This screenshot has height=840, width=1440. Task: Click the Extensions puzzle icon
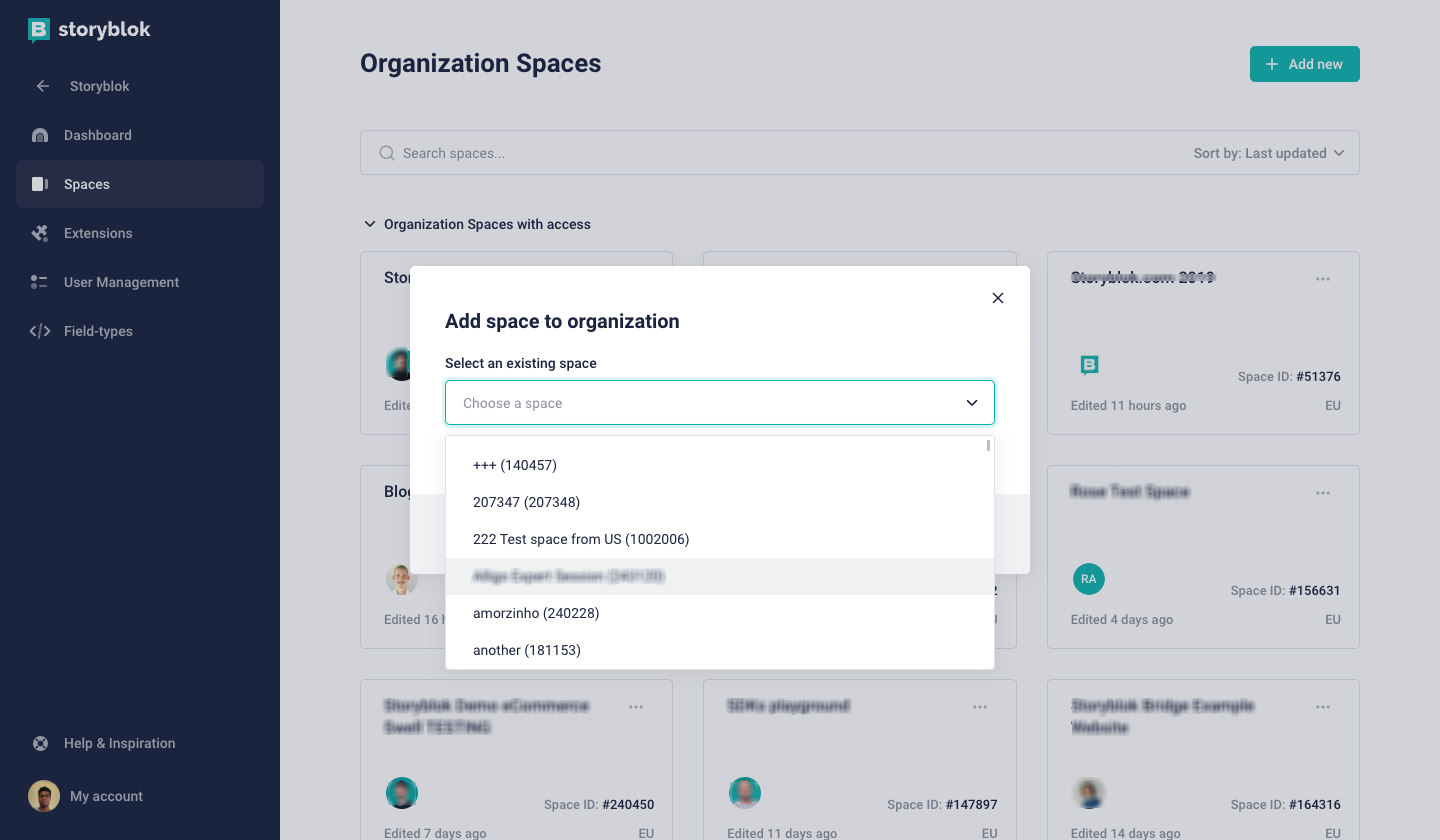(x=40, y=233)
